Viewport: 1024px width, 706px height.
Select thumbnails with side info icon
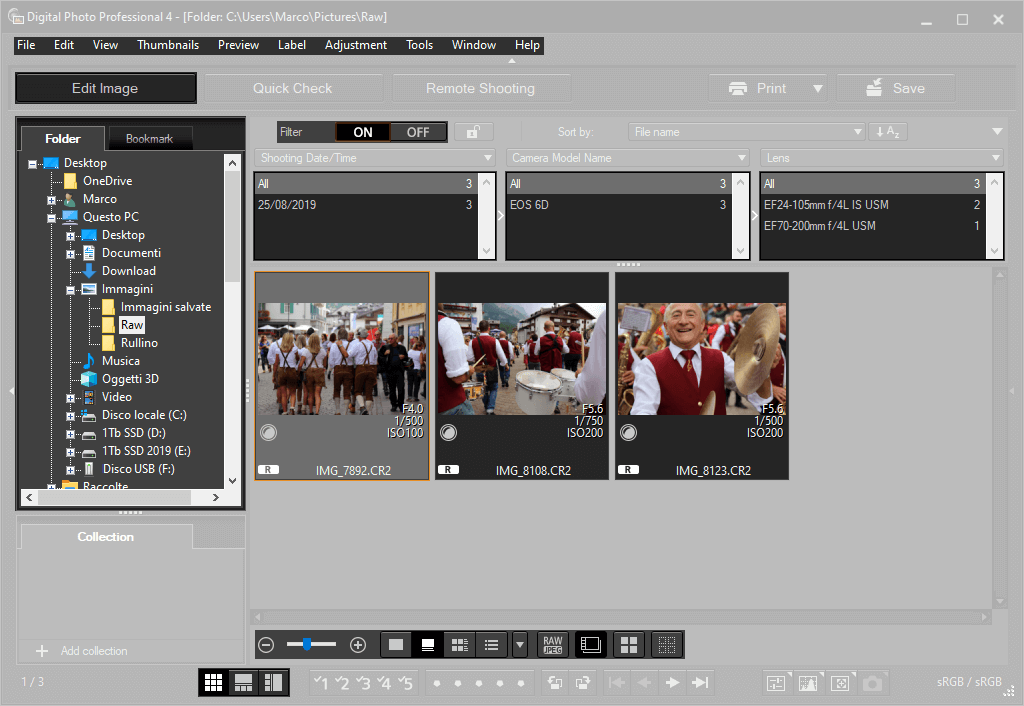point(460,645)
